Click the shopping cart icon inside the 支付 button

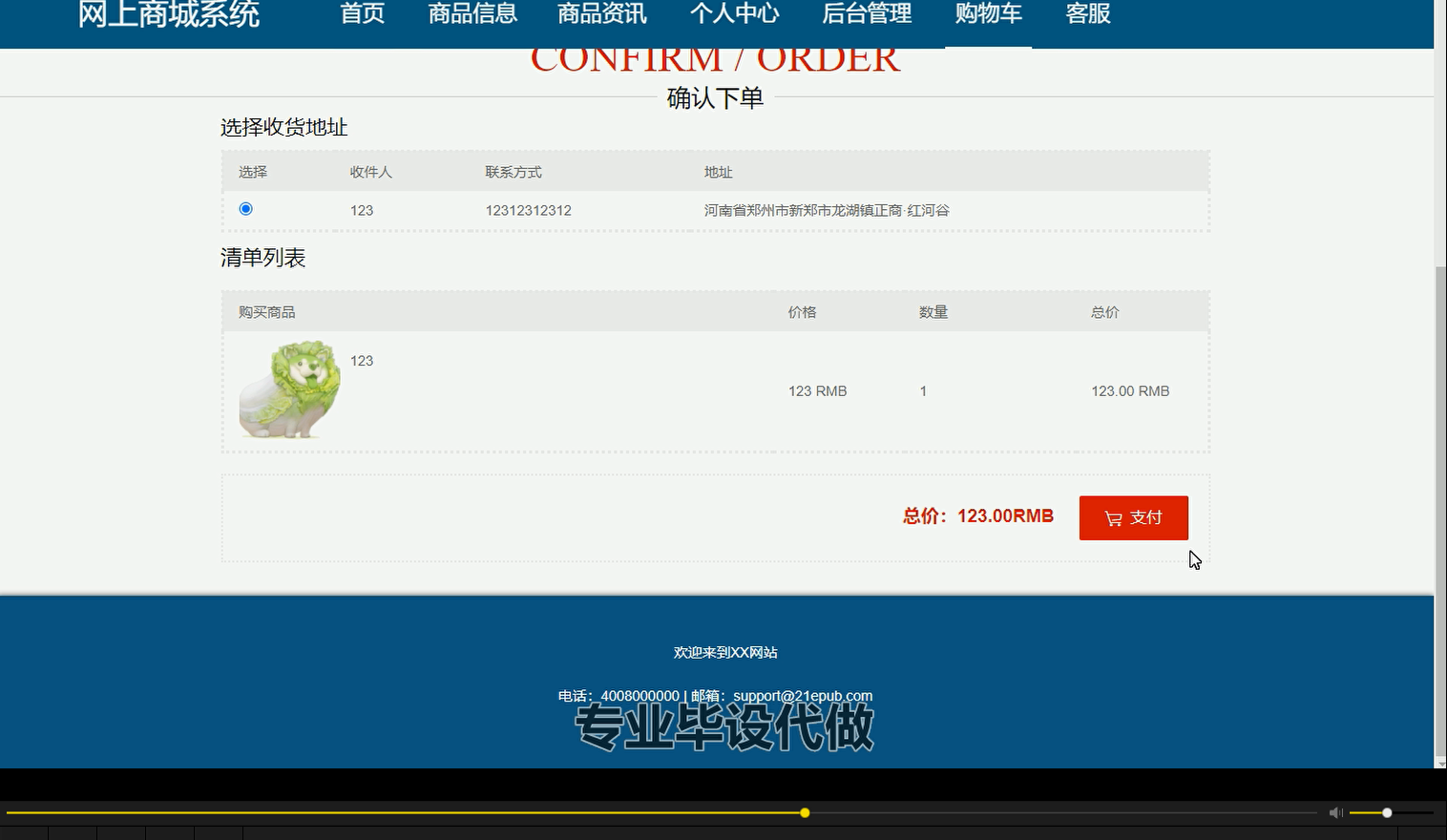click(x=1114, y=517)
